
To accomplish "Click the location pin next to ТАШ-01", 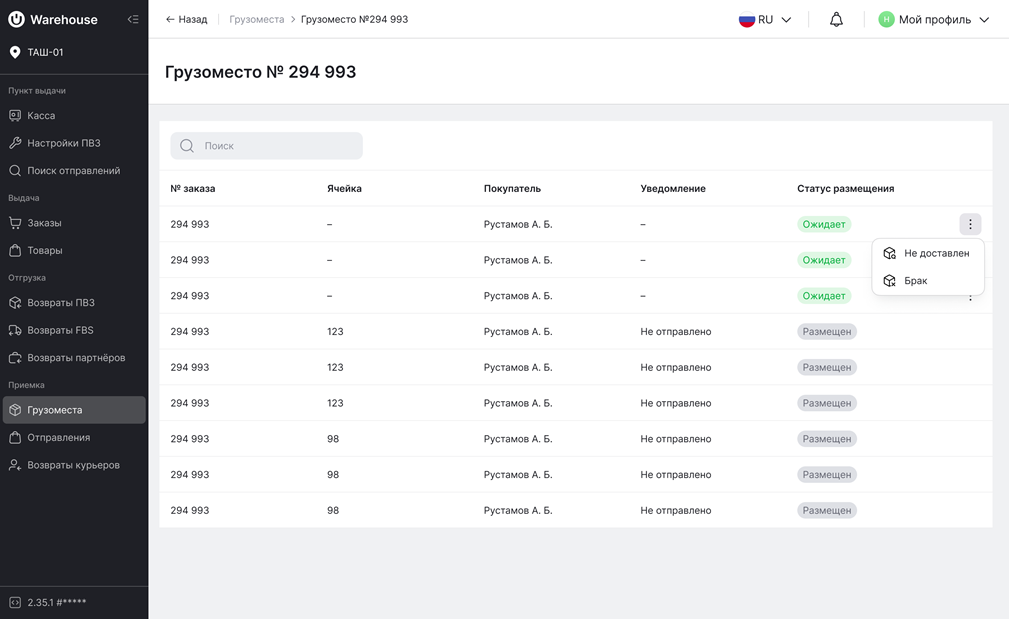I will [15, 52].
